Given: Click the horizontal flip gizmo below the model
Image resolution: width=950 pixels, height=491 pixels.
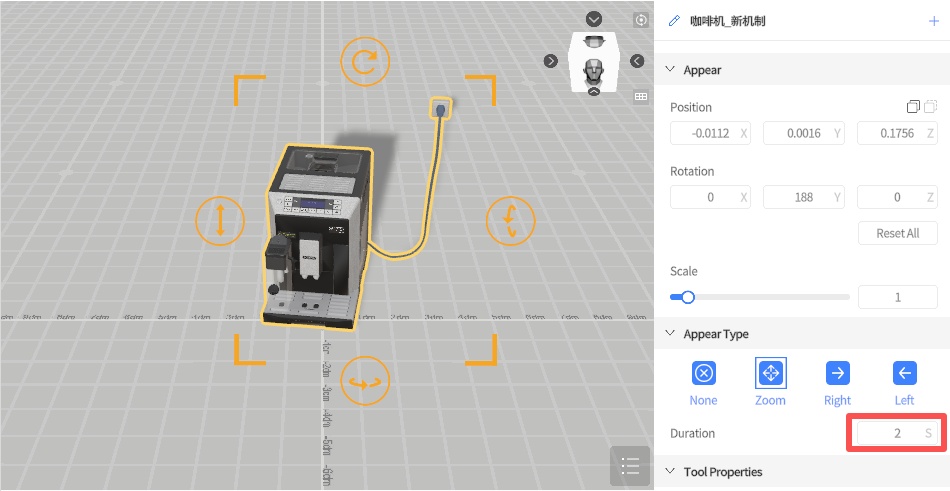Looking at the screenshot, I should coord(364,381).
